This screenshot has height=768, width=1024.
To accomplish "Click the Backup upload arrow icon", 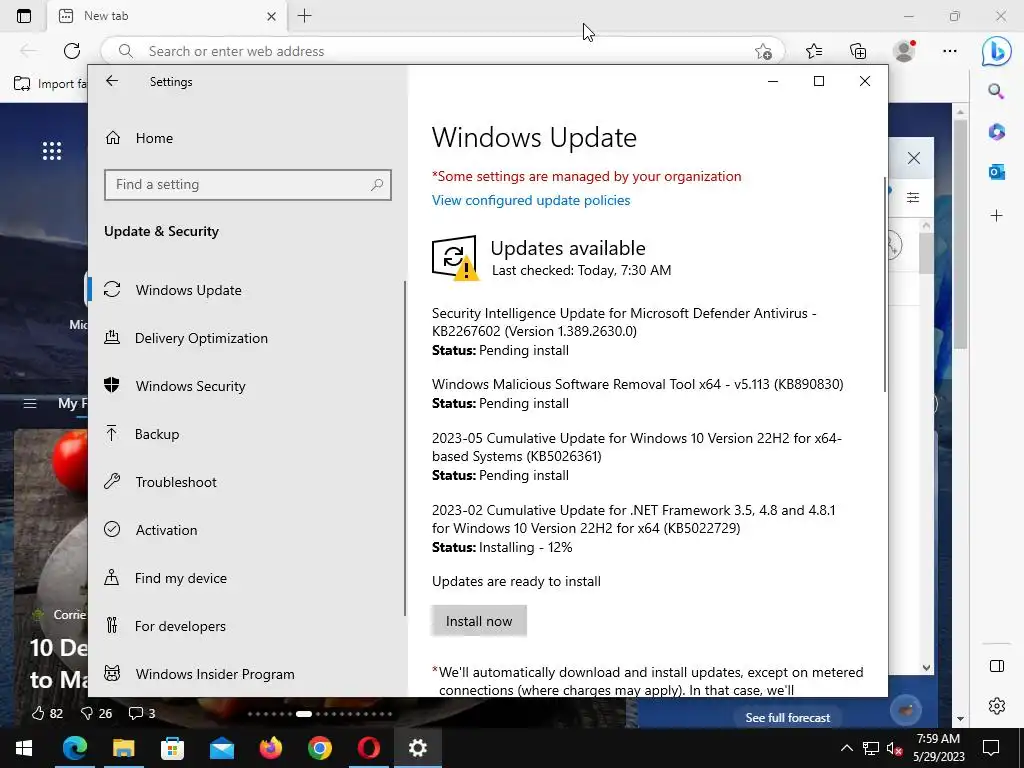I will click(112, 433).
